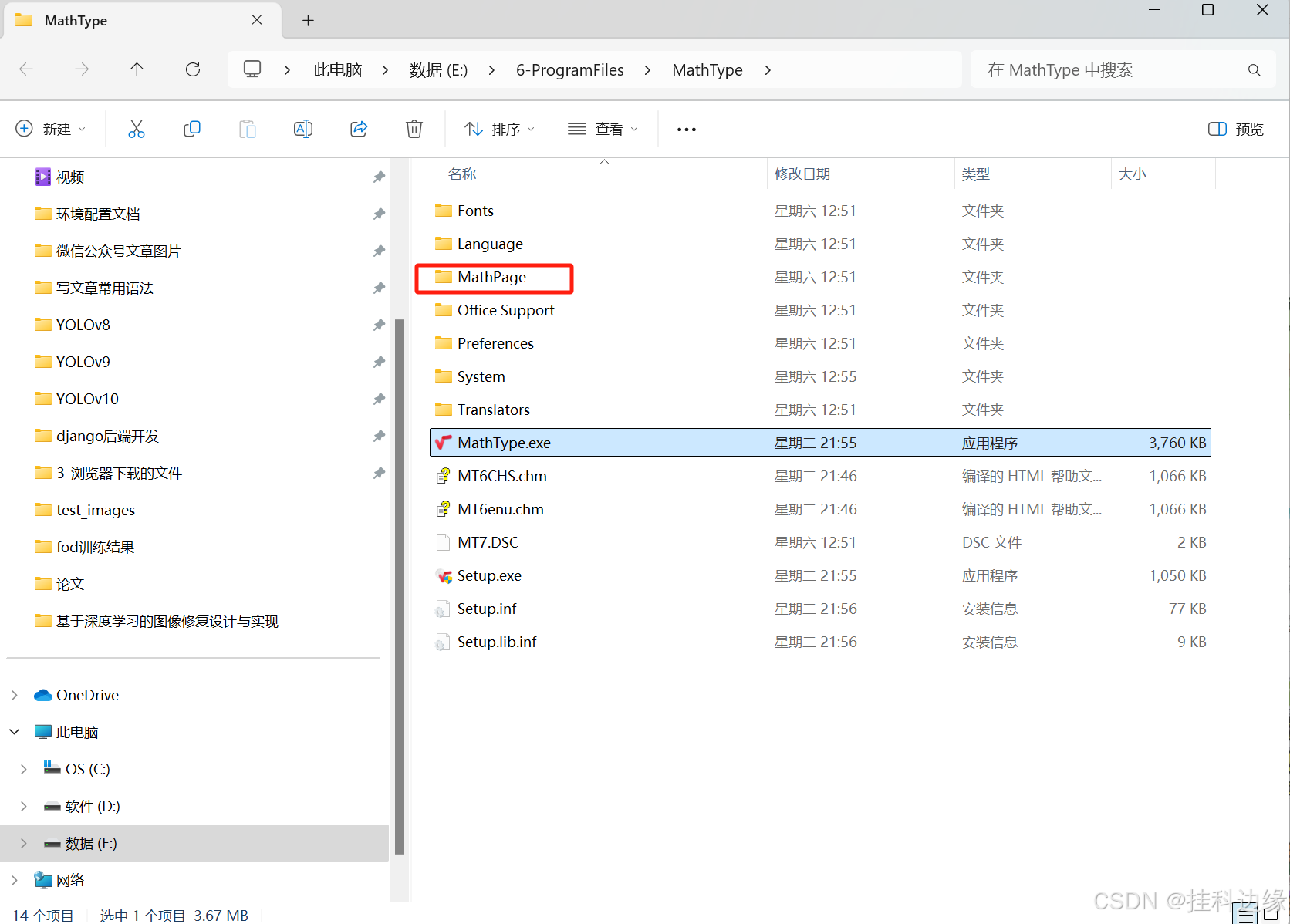Toggle the 预览 preview pane
1290x924 pixels.
[x=1236, y=129]
